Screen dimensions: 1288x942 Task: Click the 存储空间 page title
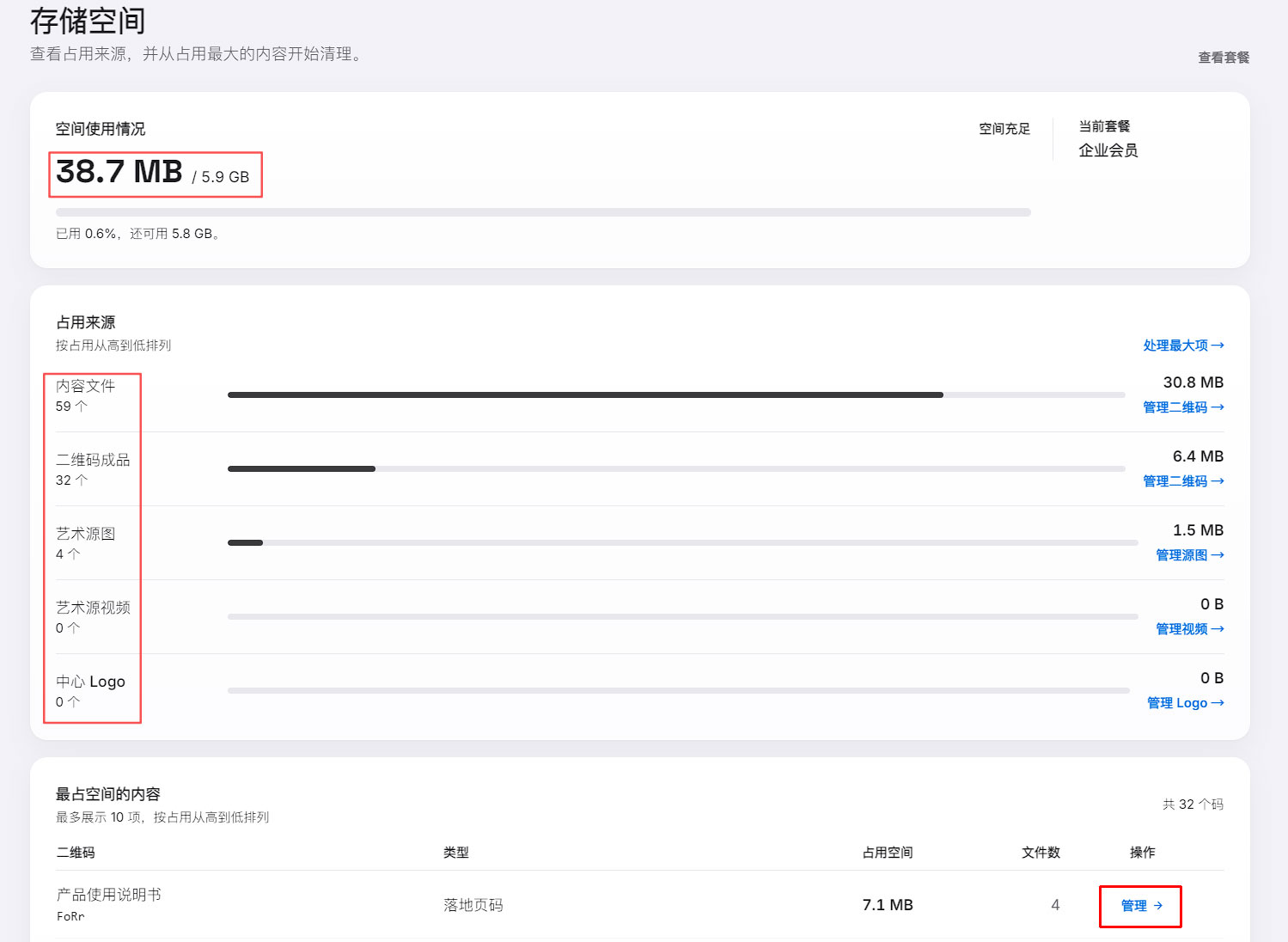(88, 21)
